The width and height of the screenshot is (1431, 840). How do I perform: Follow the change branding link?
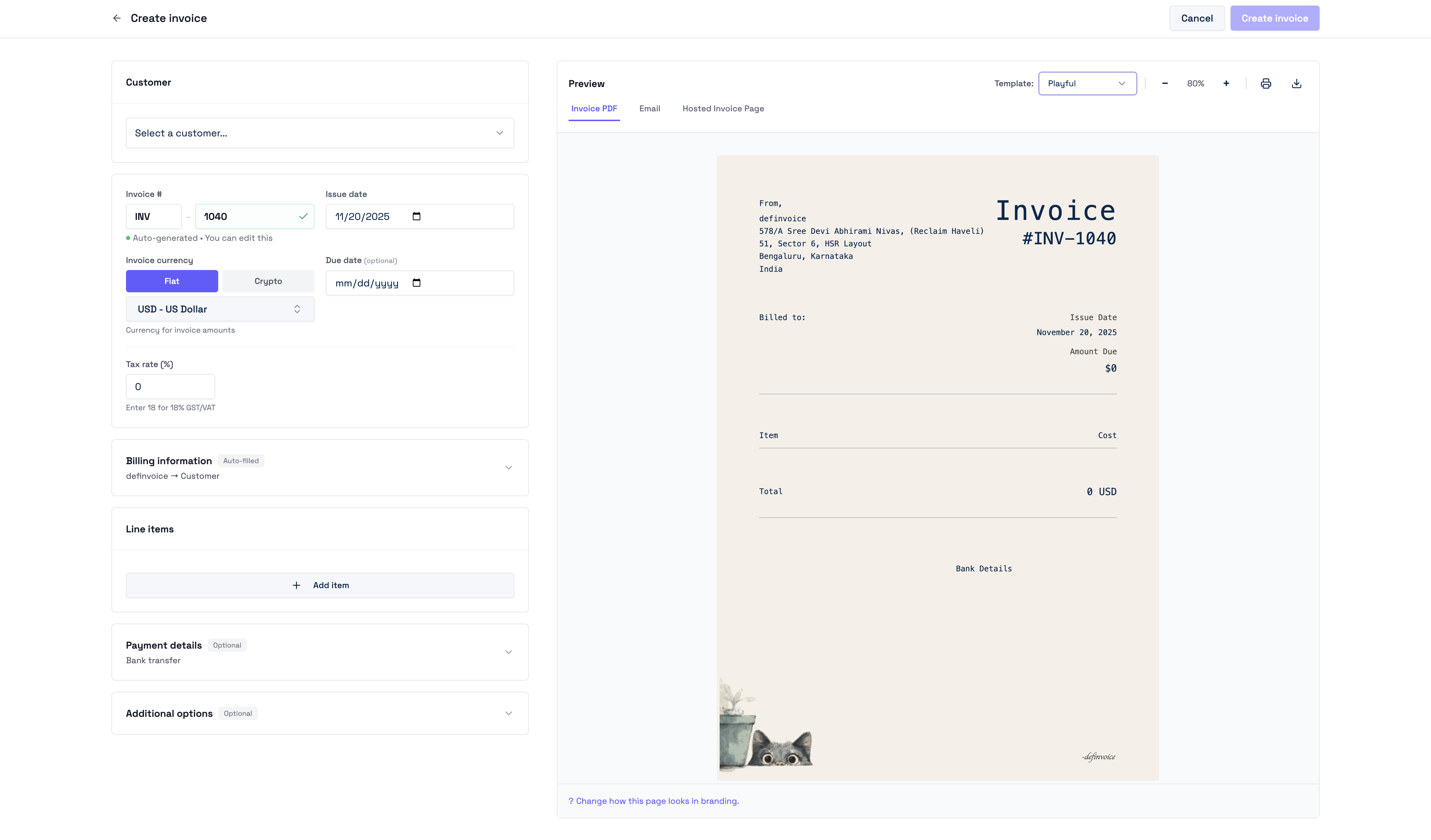(657, 801)
